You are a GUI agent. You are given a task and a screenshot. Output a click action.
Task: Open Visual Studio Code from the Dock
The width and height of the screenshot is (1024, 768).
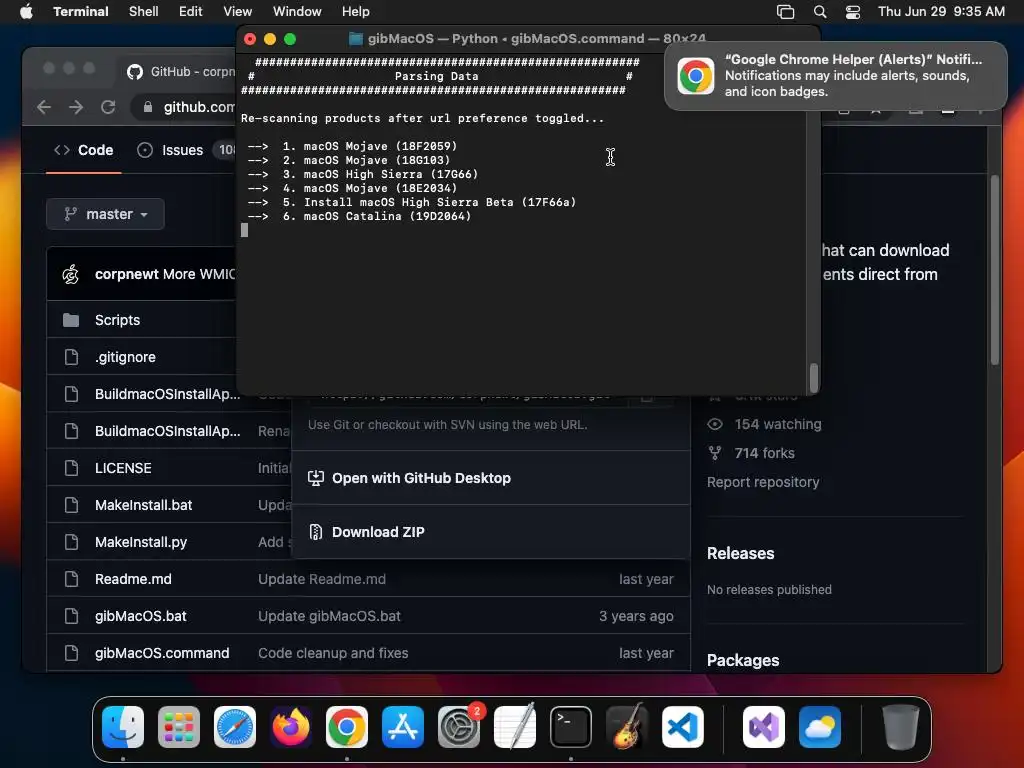click(x=683, y=727)
